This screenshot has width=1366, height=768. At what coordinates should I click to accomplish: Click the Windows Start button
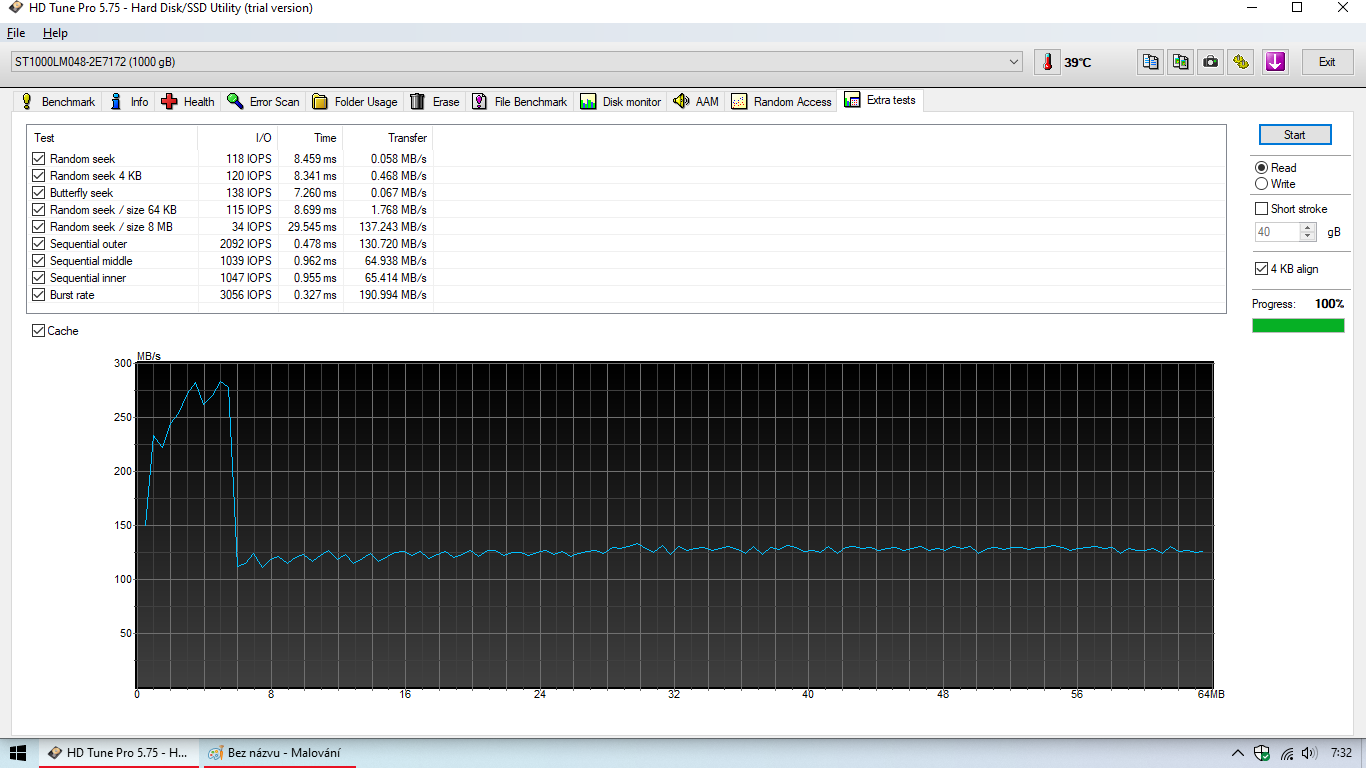(18, 752)
